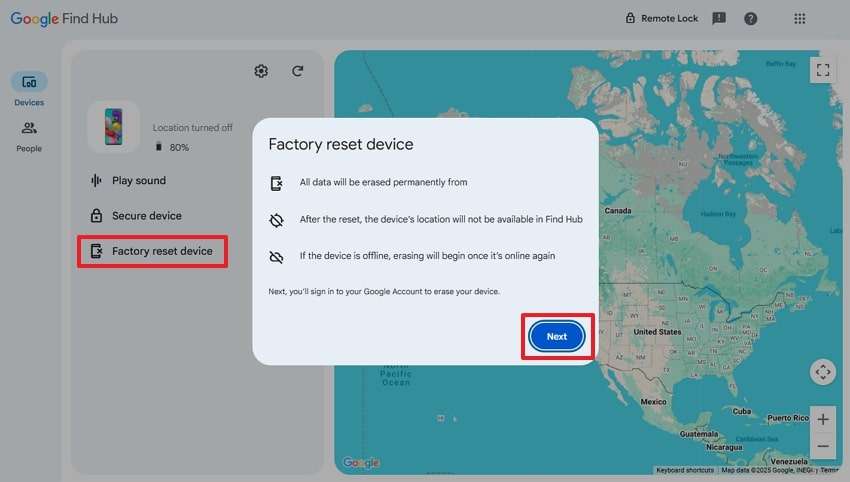Choose Secure device option
The height and width of the screenshot is (482, 850).
pyautogui.click(x=136, y=216)
